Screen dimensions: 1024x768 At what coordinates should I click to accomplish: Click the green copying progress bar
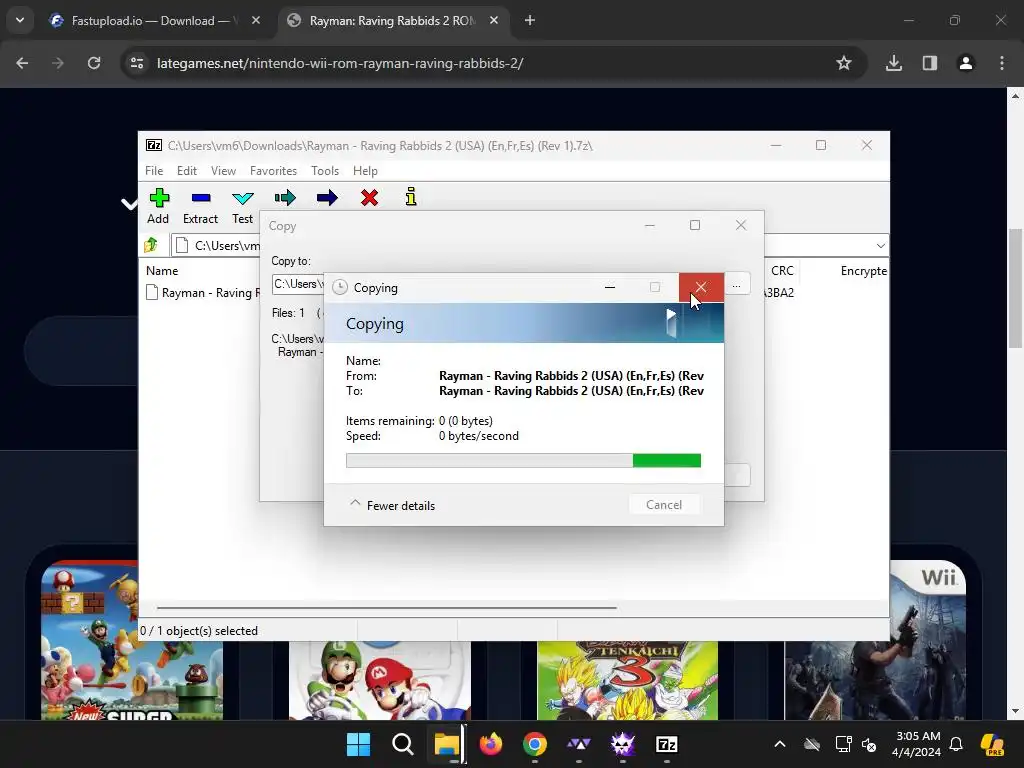pos(523,460)
